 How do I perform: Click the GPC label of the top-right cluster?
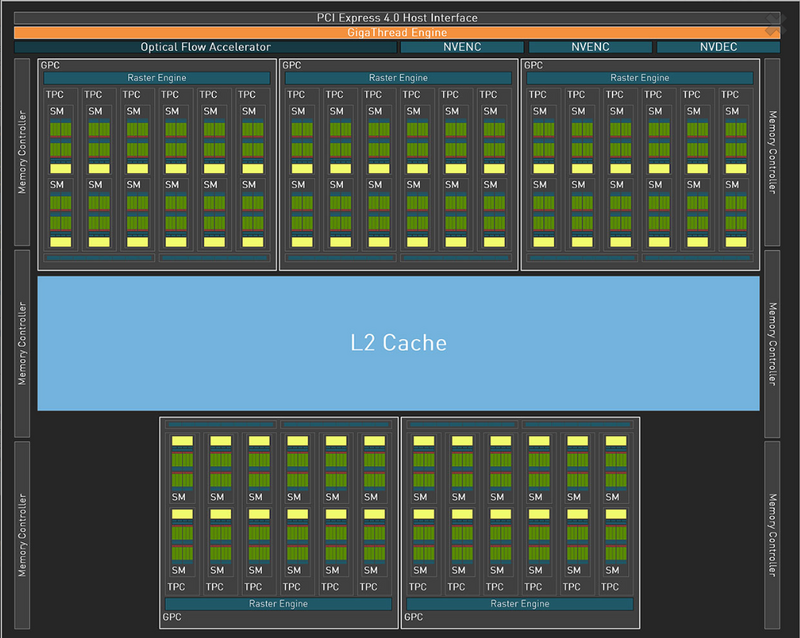click(x=533, y=65)
